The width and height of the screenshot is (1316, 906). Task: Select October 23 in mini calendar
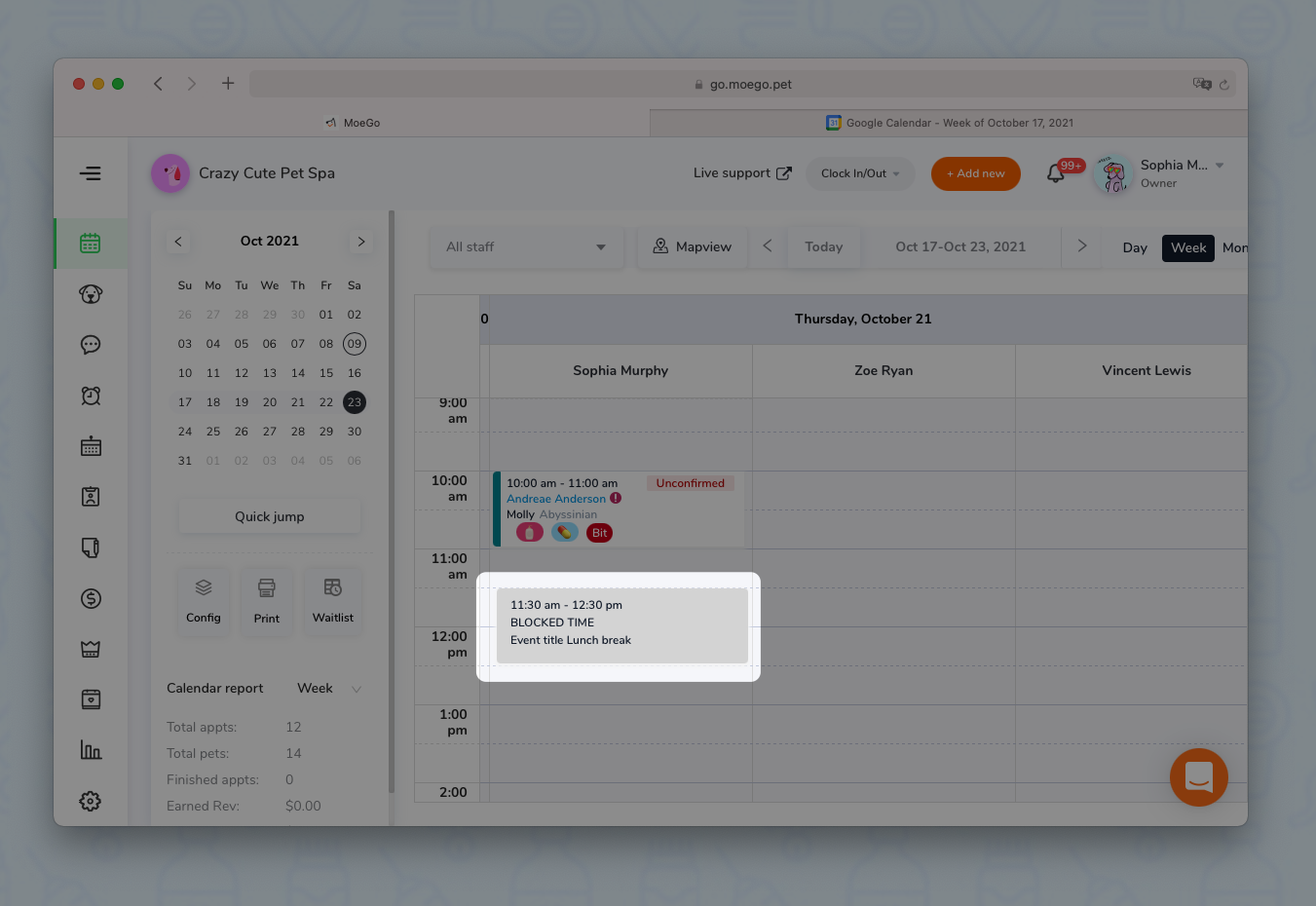(355, 402)
